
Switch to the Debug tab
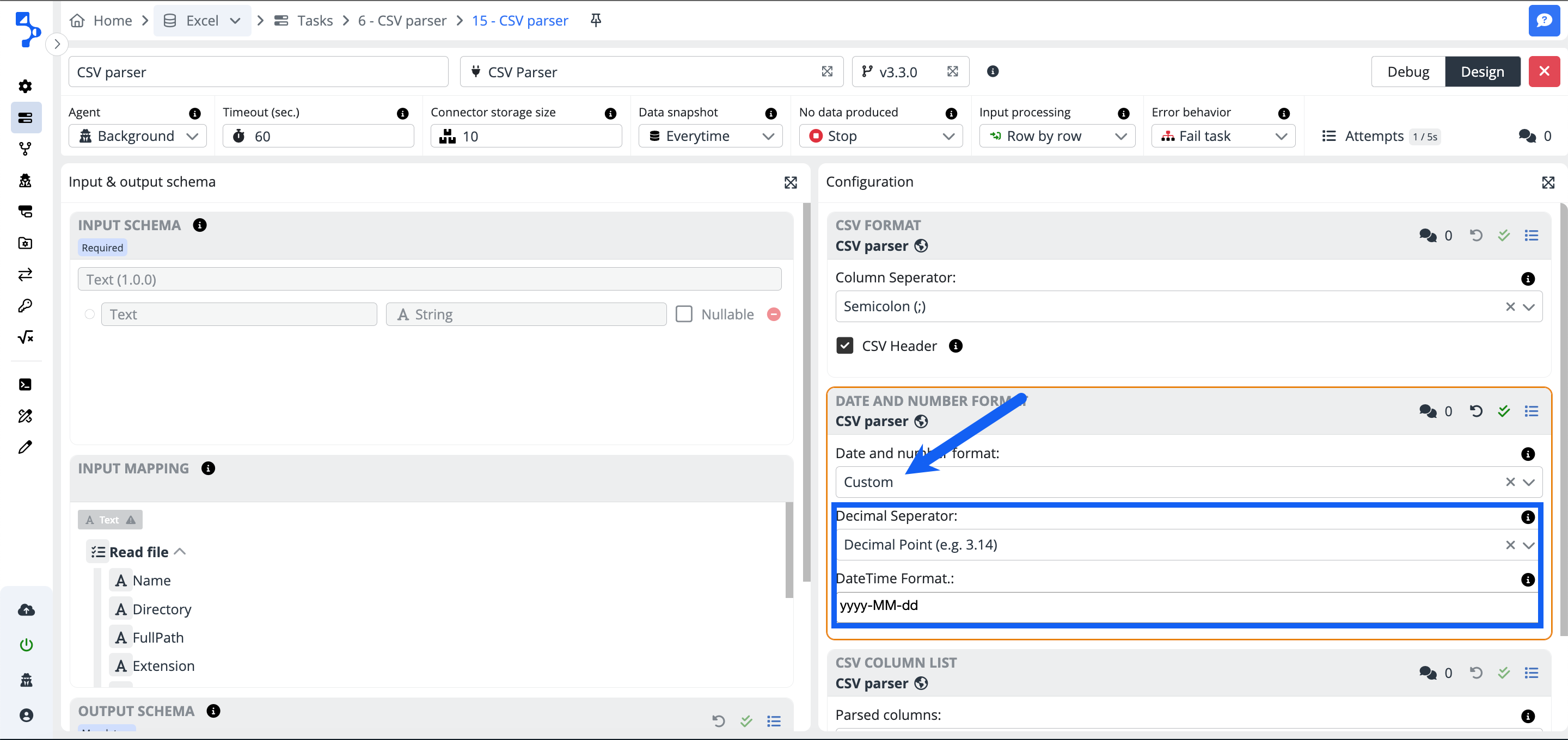pyautogui.click(x=1407, y=72)
